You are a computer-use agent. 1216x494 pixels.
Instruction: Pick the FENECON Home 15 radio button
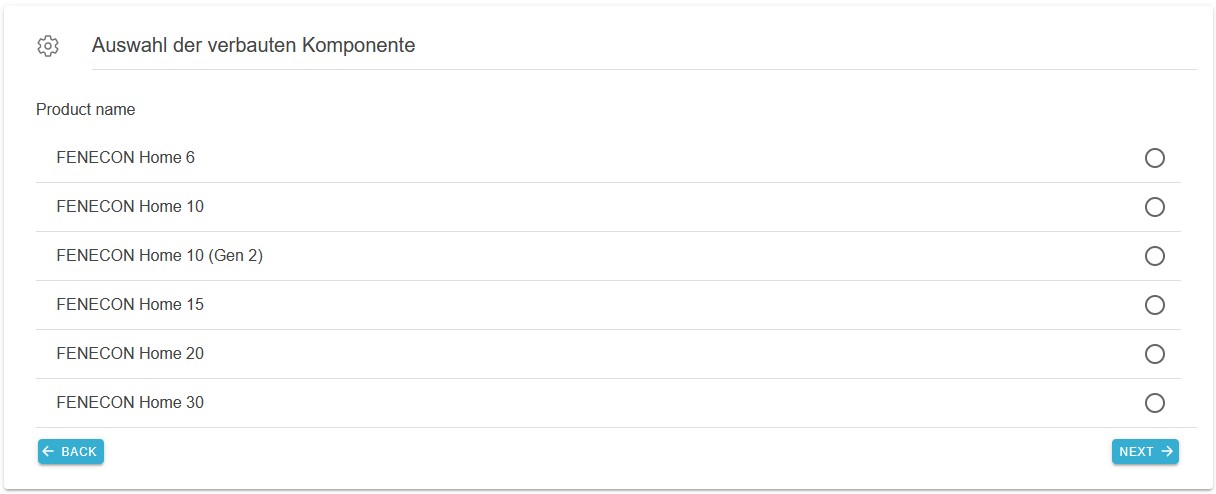tap(1154, 305)
